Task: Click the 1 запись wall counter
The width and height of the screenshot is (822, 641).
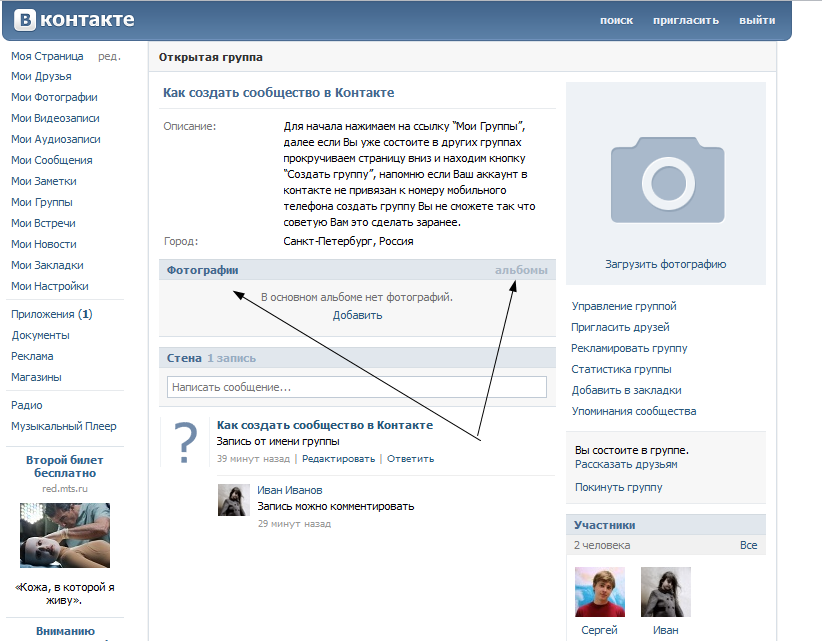Action: tap(231, 358)
